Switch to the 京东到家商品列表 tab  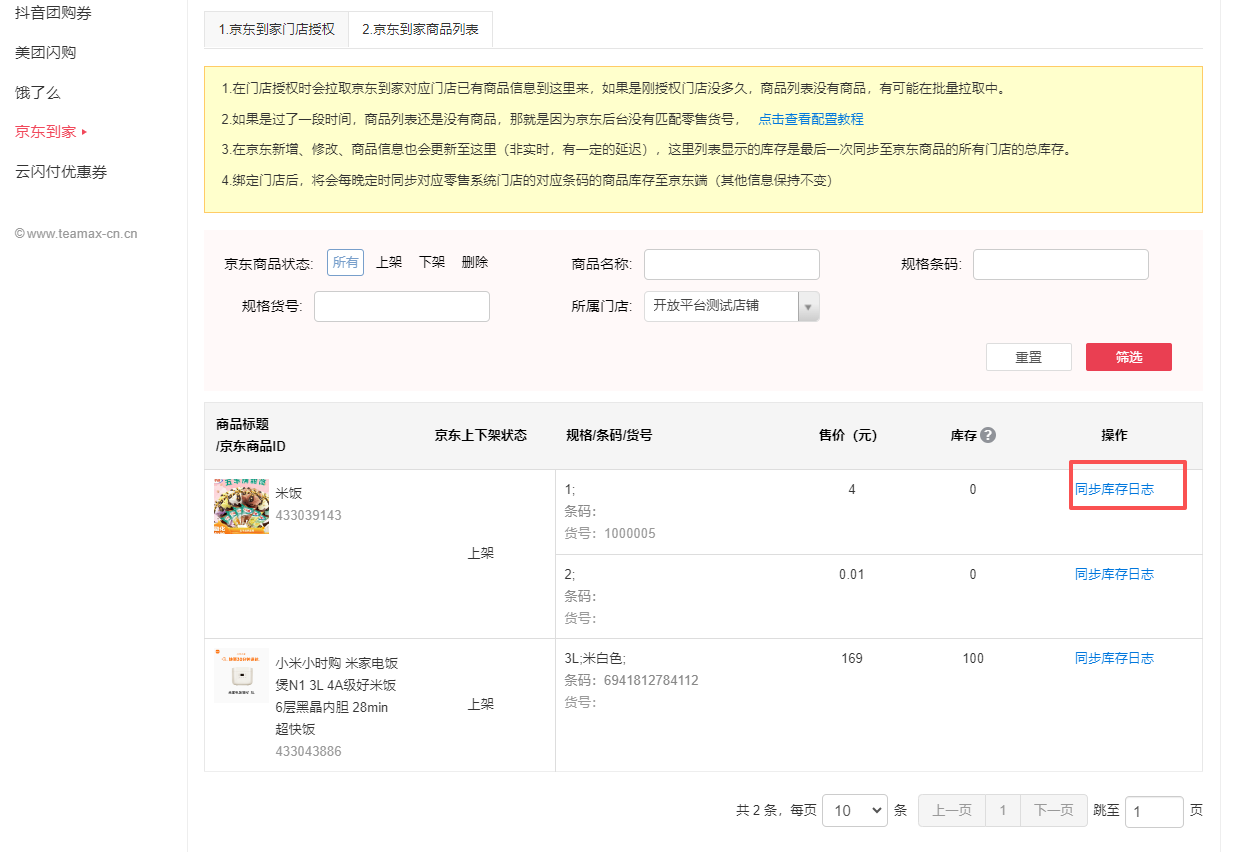click(x=420, y=29)
